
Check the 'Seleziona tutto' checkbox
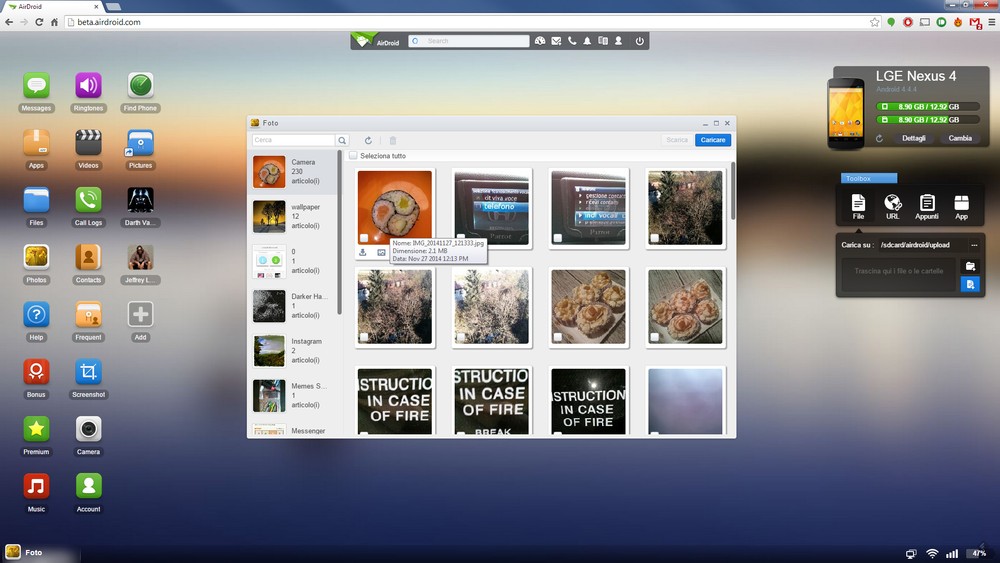coord(354,156)
